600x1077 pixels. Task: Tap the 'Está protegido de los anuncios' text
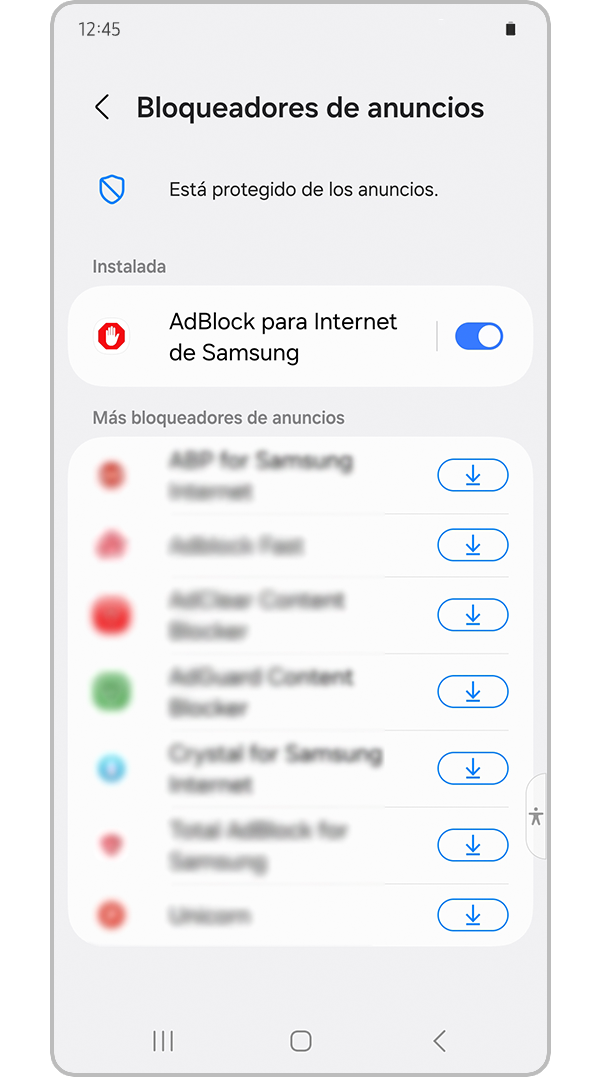pos(303,190)
